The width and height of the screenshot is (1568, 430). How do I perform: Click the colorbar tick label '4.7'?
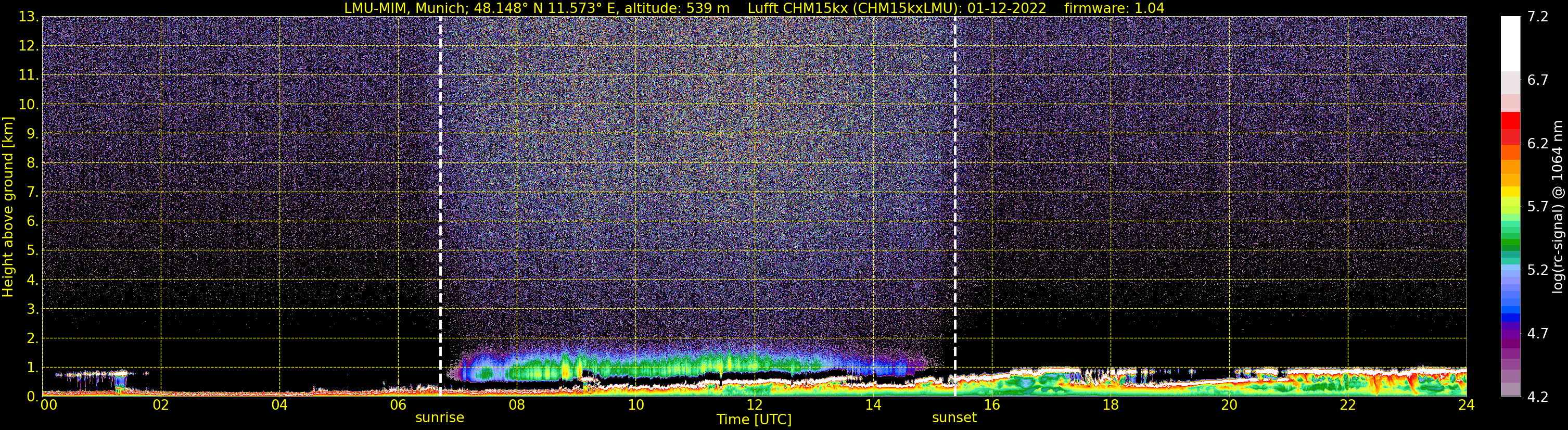(1538, 334)
